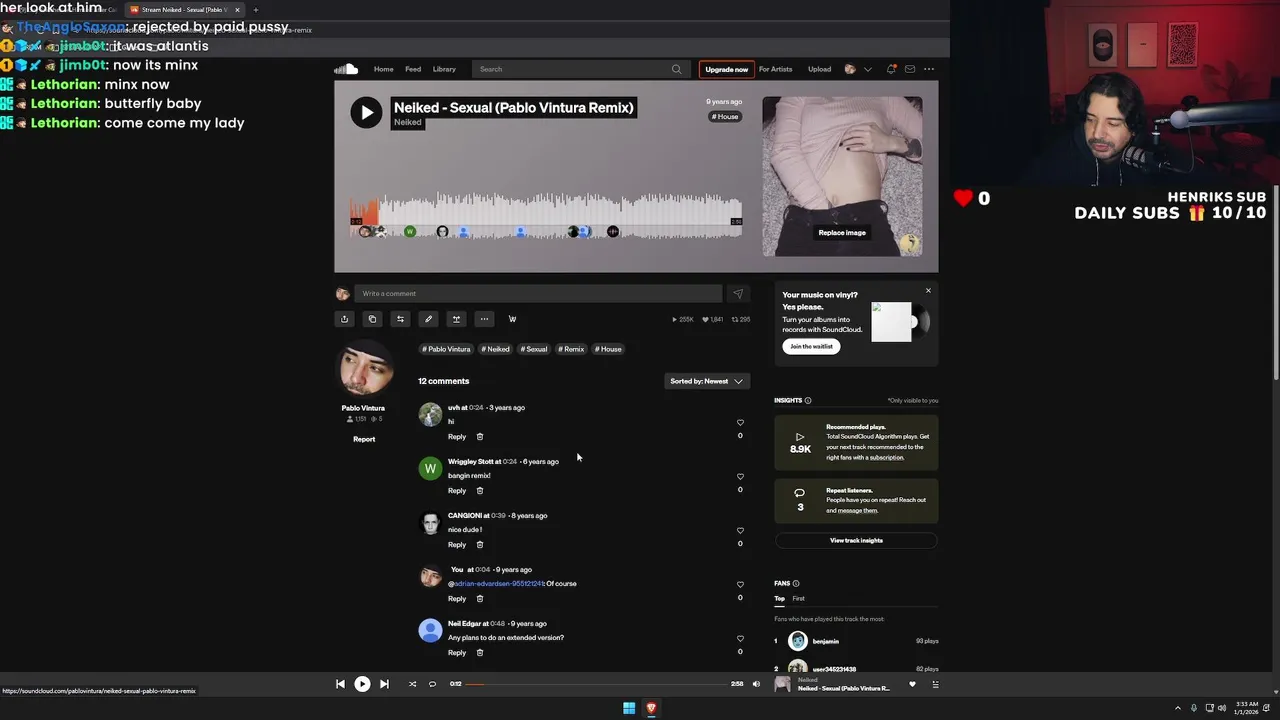Click the Distribute track icon
This screenshot has width=1280, height=720.
click(456, 319)
